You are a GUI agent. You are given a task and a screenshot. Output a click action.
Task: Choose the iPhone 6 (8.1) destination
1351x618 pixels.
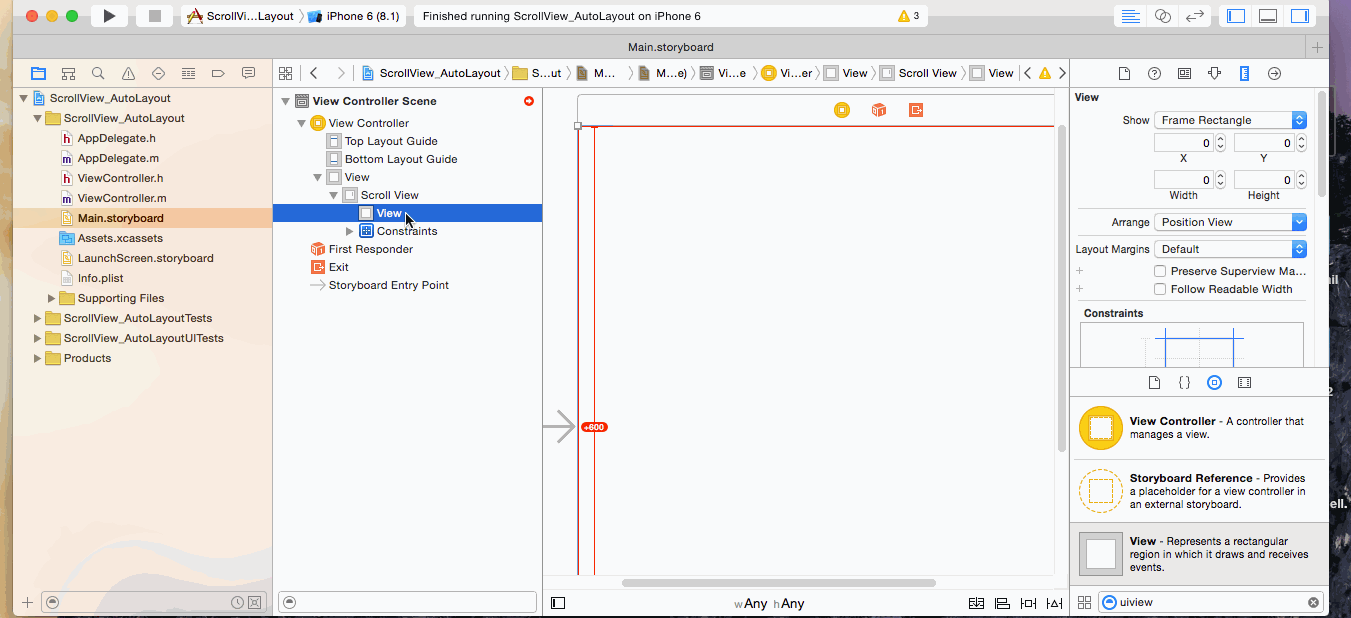point(353,16)
